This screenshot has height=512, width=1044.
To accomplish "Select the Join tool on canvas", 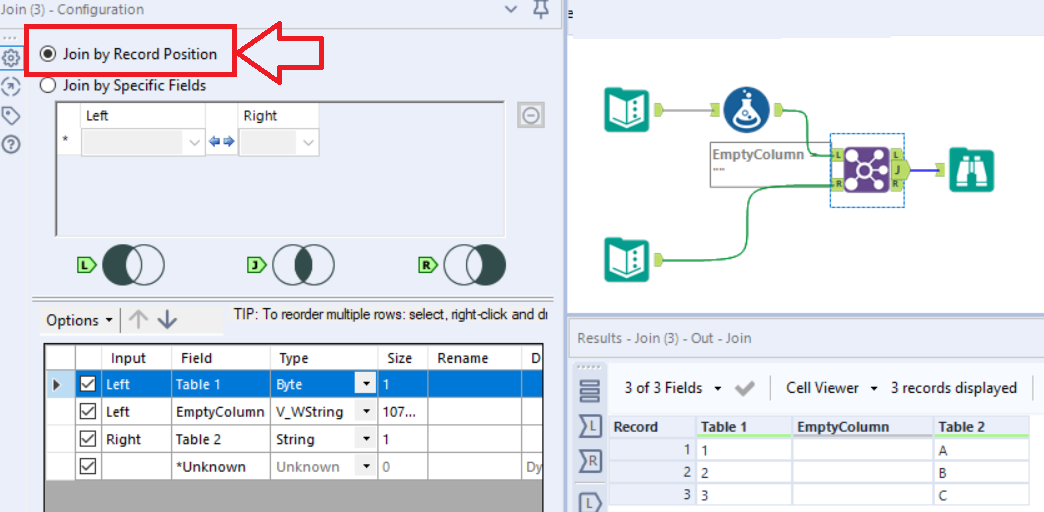I will 866,170.
